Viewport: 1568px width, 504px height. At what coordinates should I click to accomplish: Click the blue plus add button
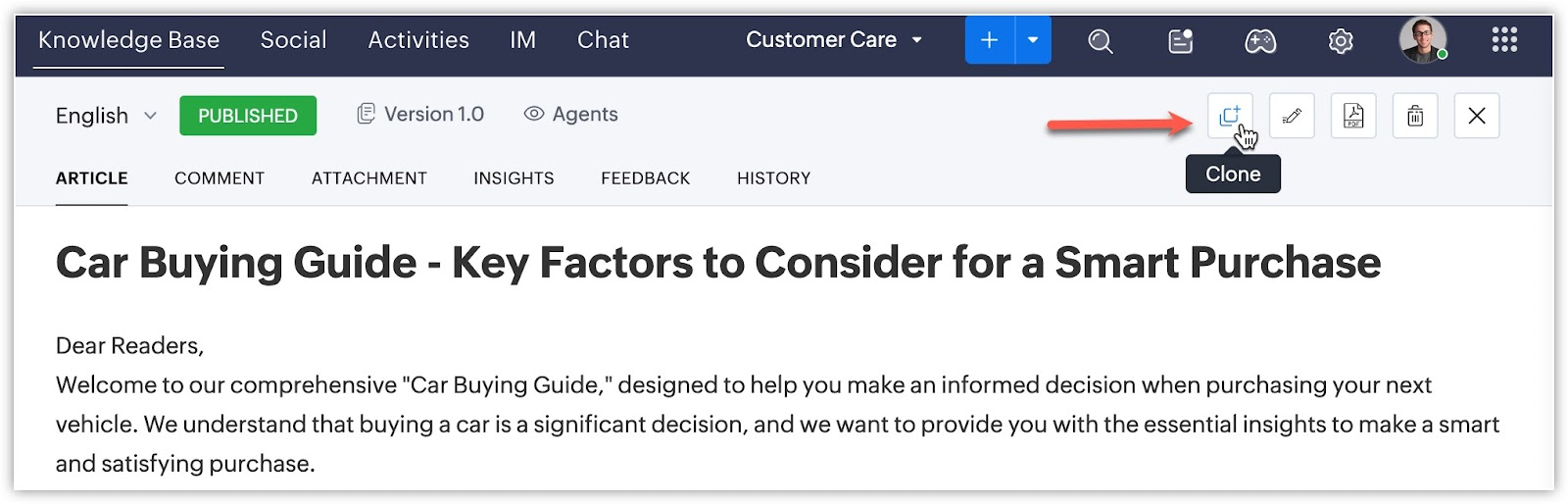coord(990,40)
